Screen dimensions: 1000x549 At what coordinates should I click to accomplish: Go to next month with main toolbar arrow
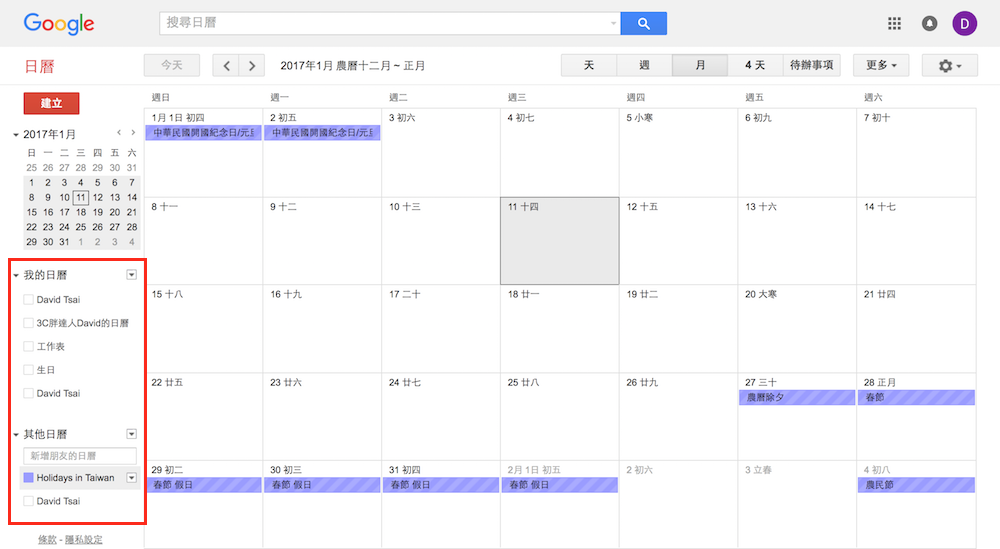pos(252,66)
